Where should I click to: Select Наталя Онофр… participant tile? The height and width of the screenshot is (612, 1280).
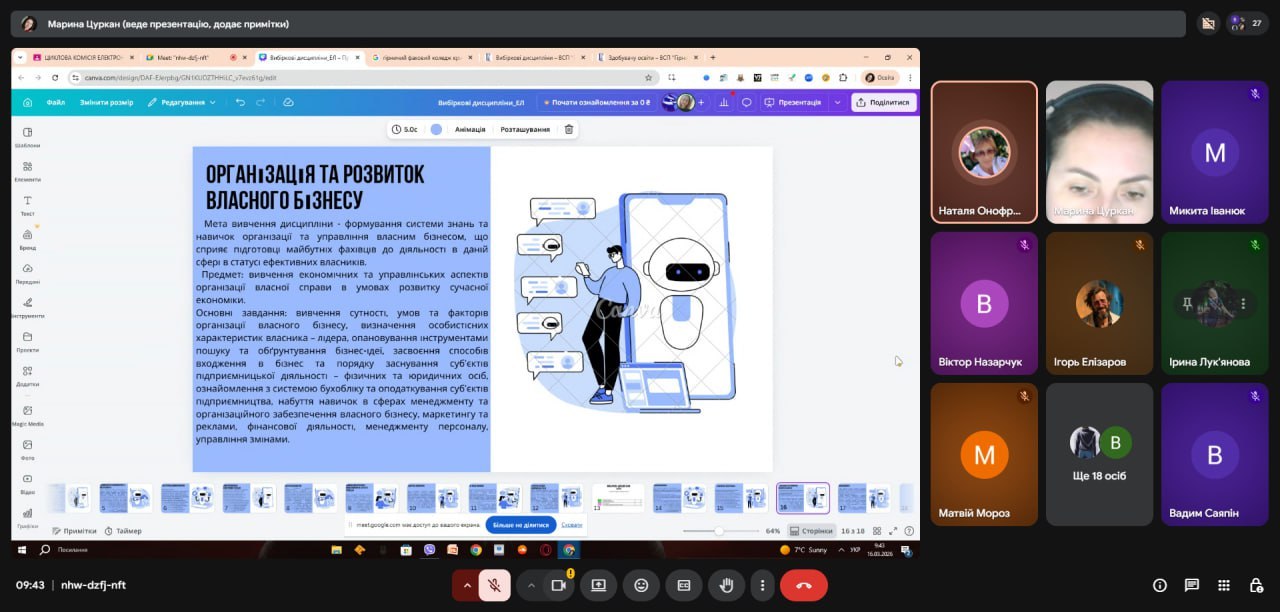coord(984,152)
